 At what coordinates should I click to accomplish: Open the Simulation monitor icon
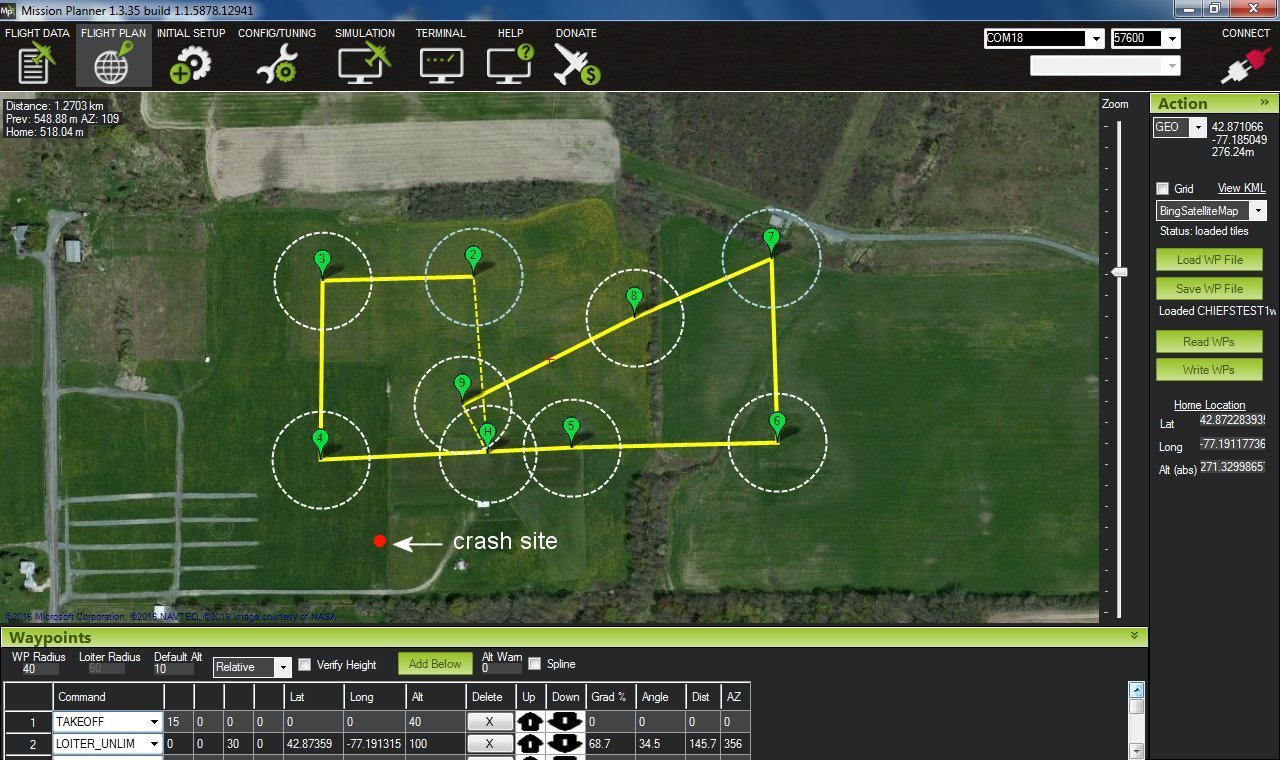point(364,62)
